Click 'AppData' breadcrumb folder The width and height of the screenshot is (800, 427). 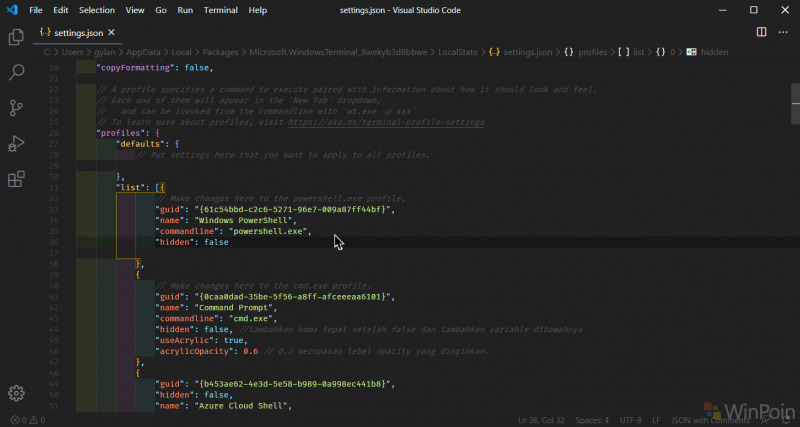pos(143,52)
